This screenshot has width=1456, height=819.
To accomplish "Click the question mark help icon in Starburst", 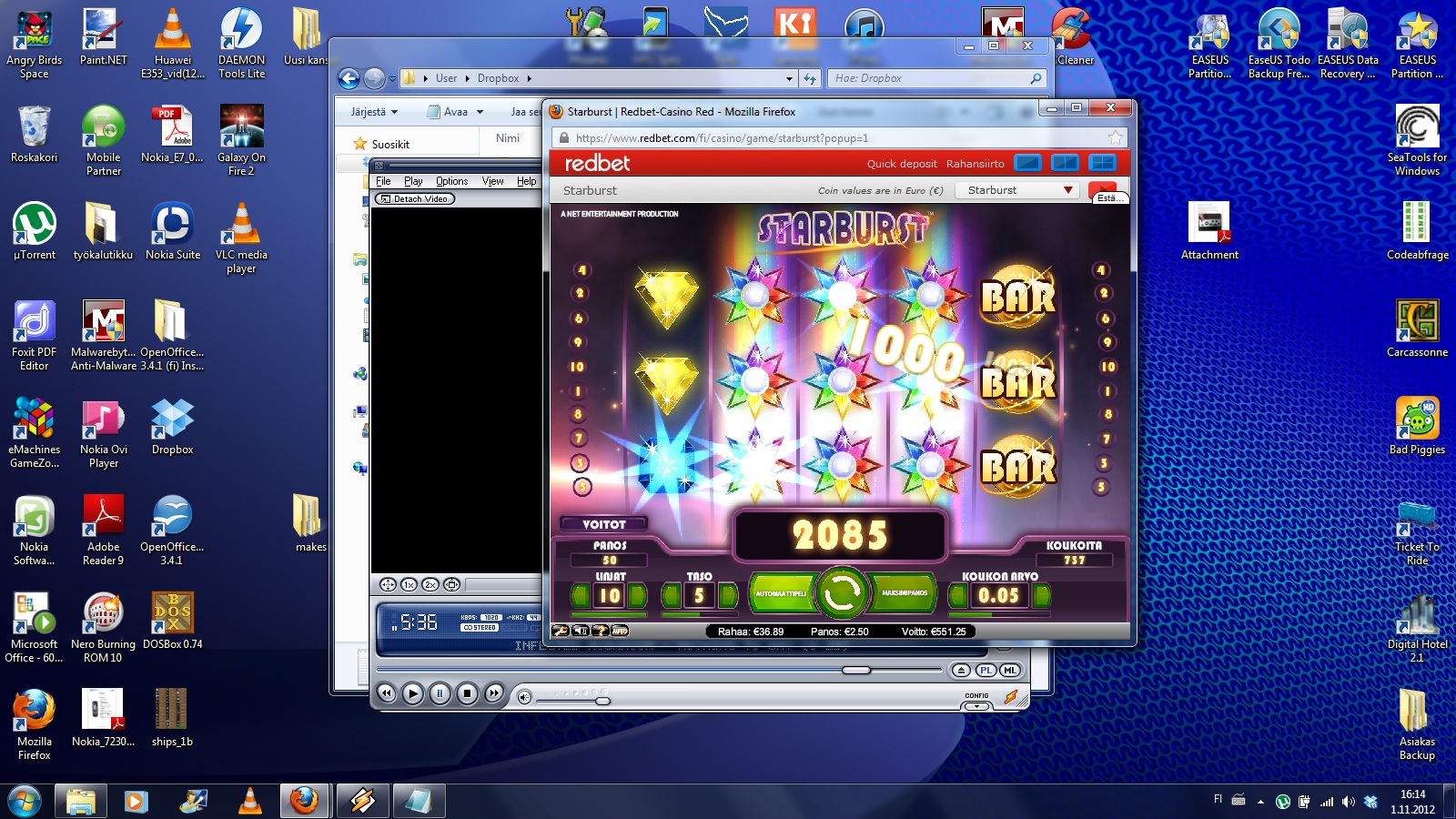I will 600,631.
